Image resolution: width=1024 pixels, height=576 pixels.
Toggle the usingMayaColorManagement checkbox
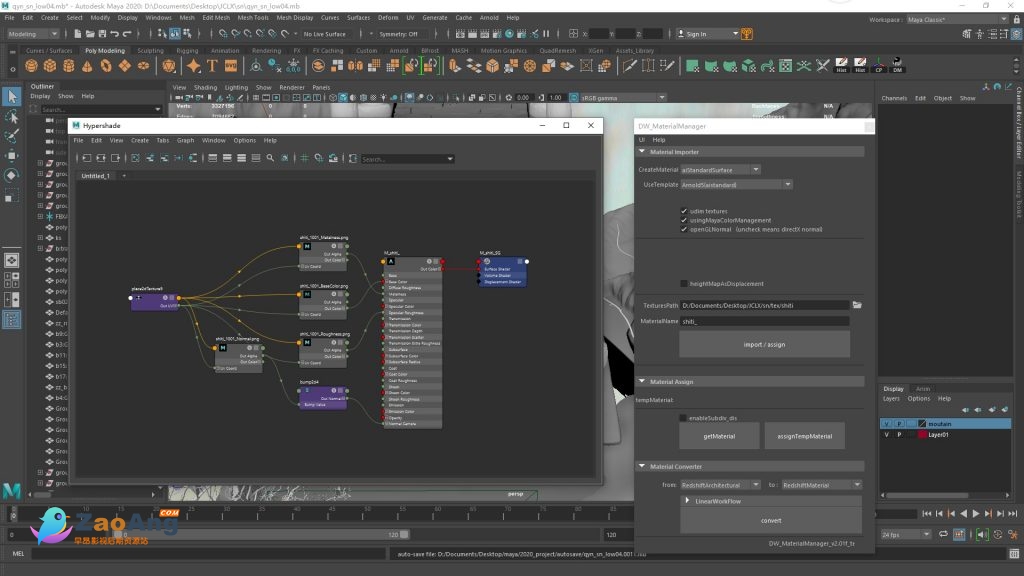[684, 220]
